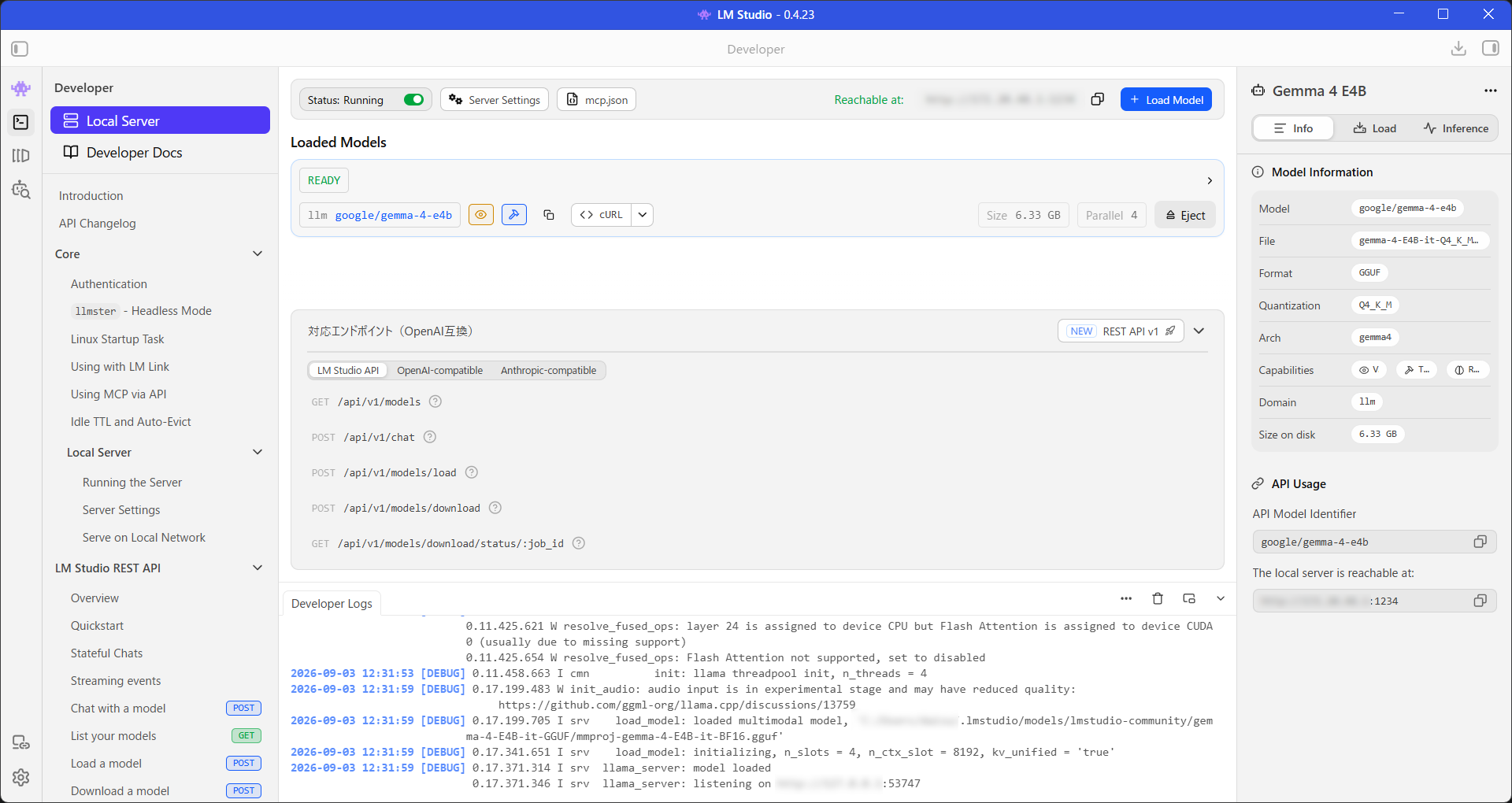Toggle the left sidebar panel icon

click(20, 49)
